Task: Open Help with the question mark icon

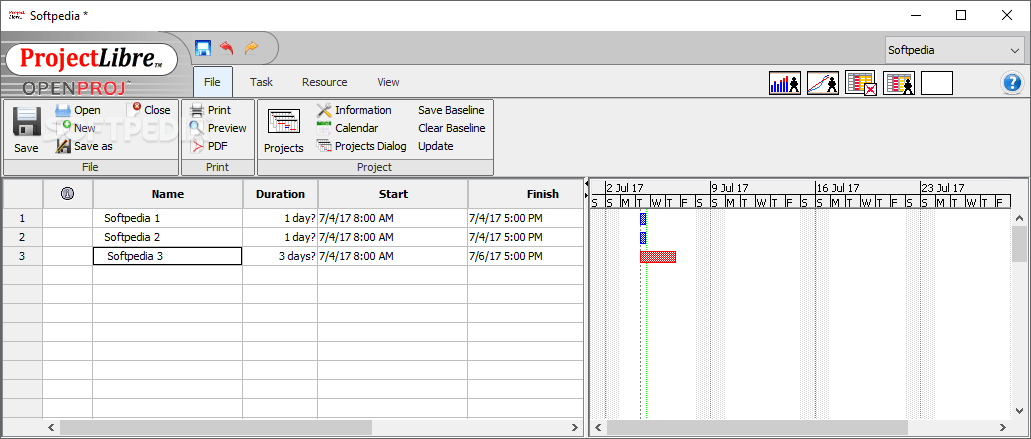Action: coord(1012,83)
